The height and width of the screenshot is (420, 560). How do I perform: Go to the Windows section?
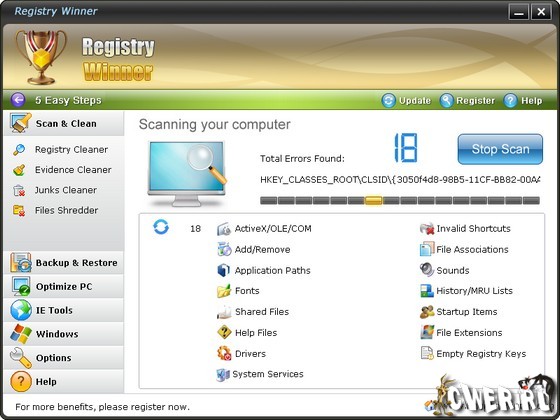[x=64, y=334]
